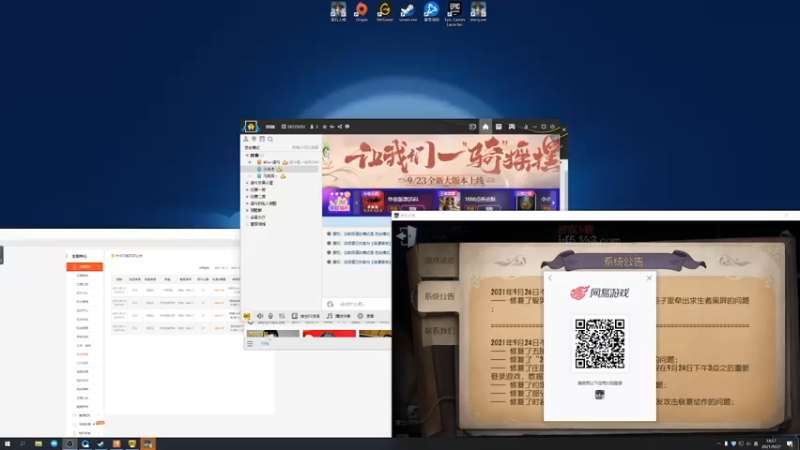This screenshot has height=450, width=800.
Task: Open the WeGame desktop shortcut
Action: click(x=385, y=11)
